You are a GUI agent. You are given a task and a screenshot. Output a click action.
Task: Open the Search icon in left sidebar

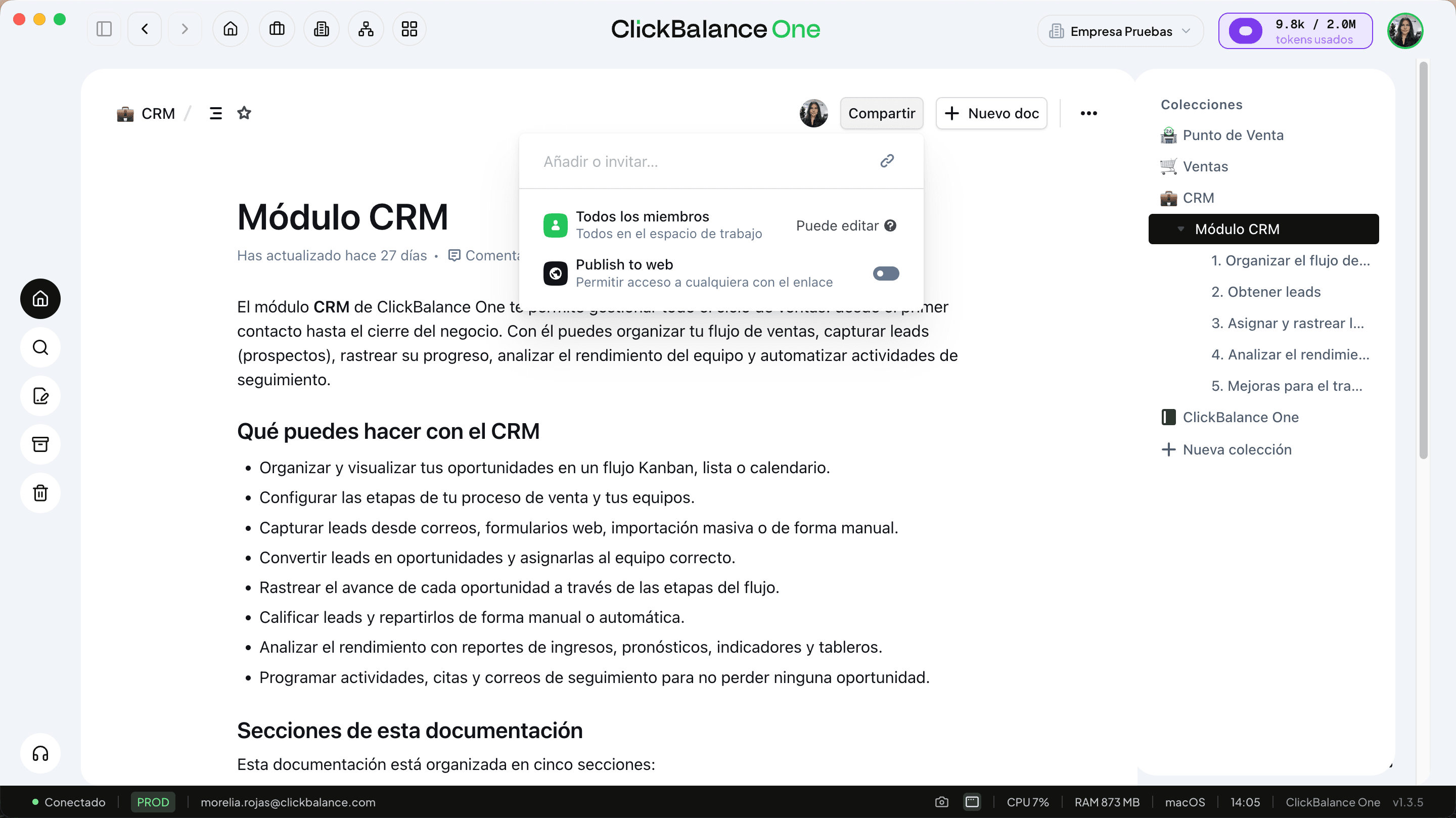coord(40,347)
